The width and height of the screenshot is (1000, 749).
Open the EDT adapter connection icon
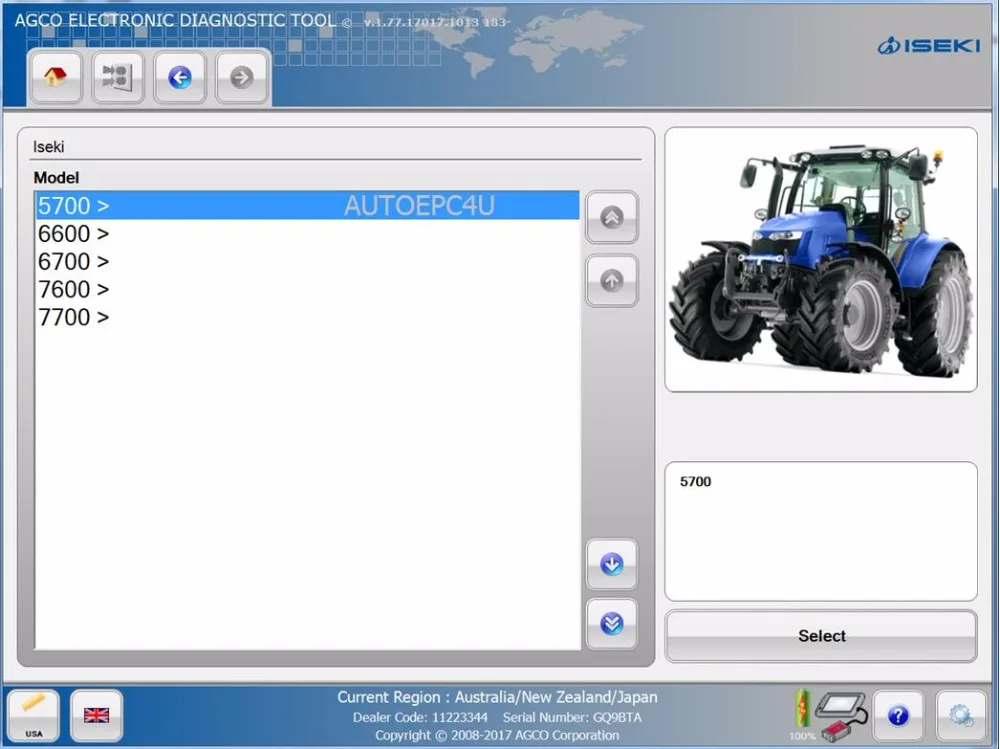tap(842, 715)
